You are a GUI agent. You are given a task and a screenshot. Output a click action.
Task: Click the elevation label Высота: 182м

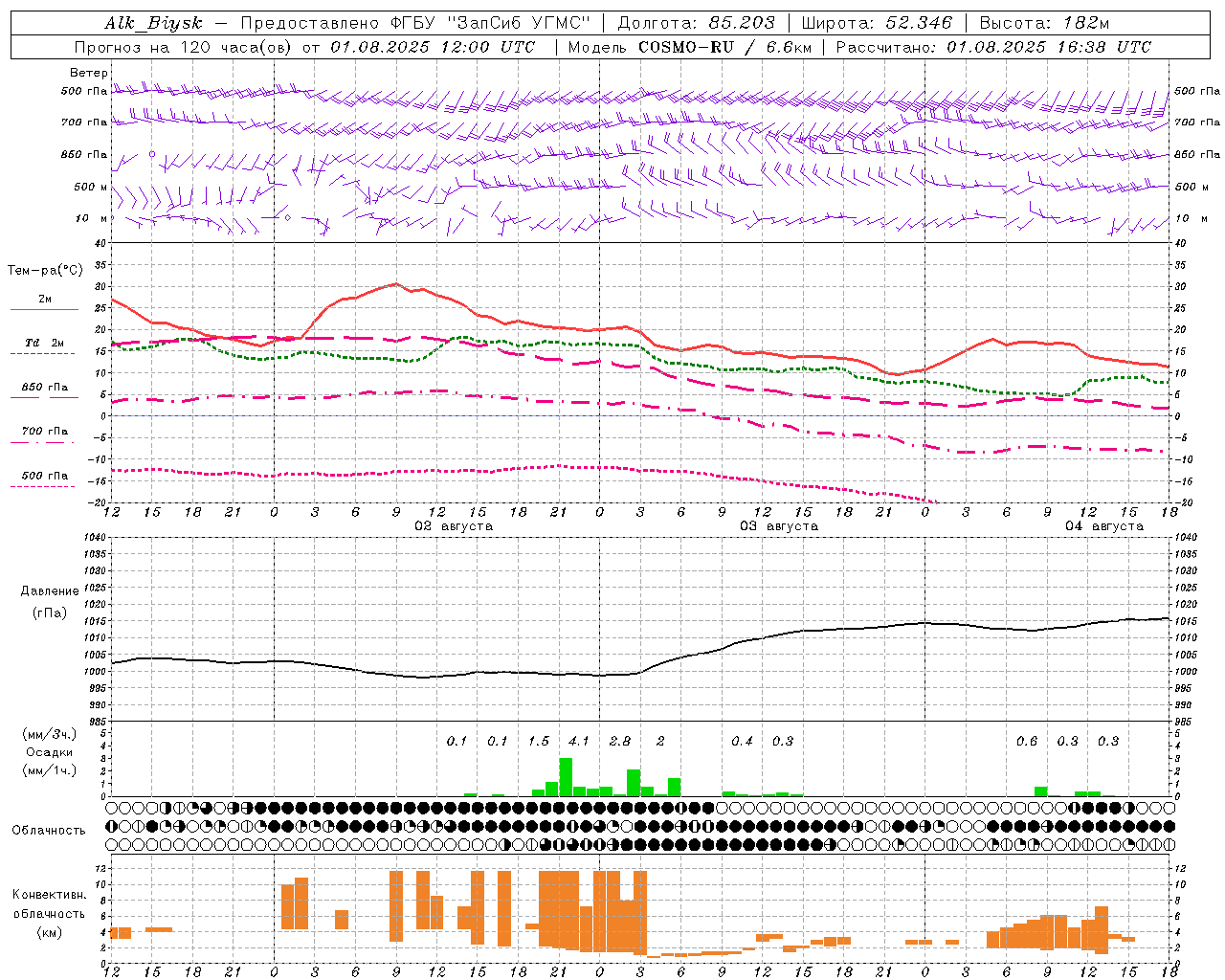1044,23
